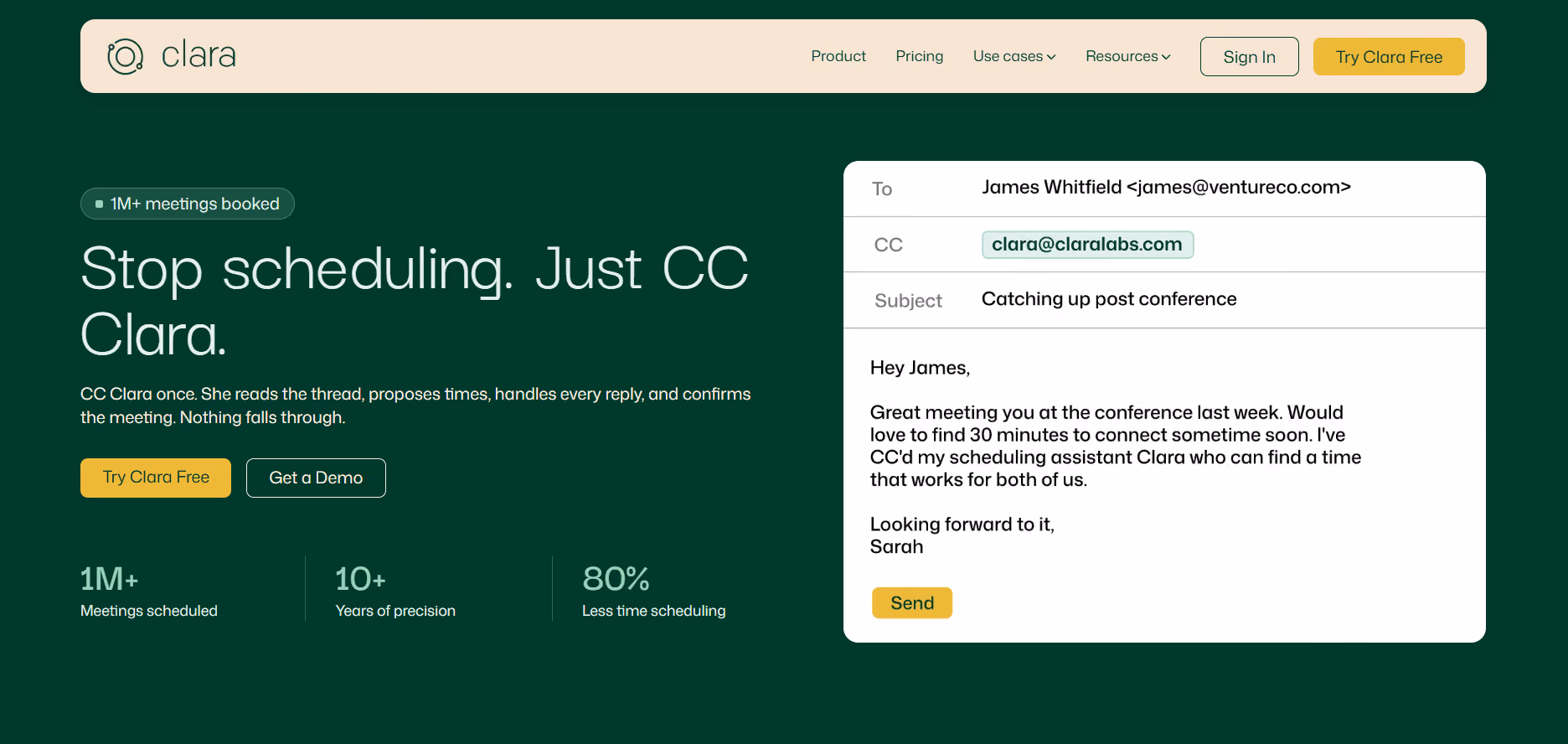
Task: Open the Product menu item
Action: pos(838,56)
